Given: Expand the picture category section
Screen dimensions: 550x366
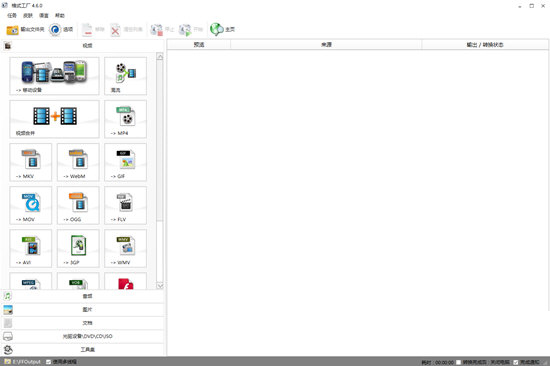Looking at the screenshot, I should 83,310.
